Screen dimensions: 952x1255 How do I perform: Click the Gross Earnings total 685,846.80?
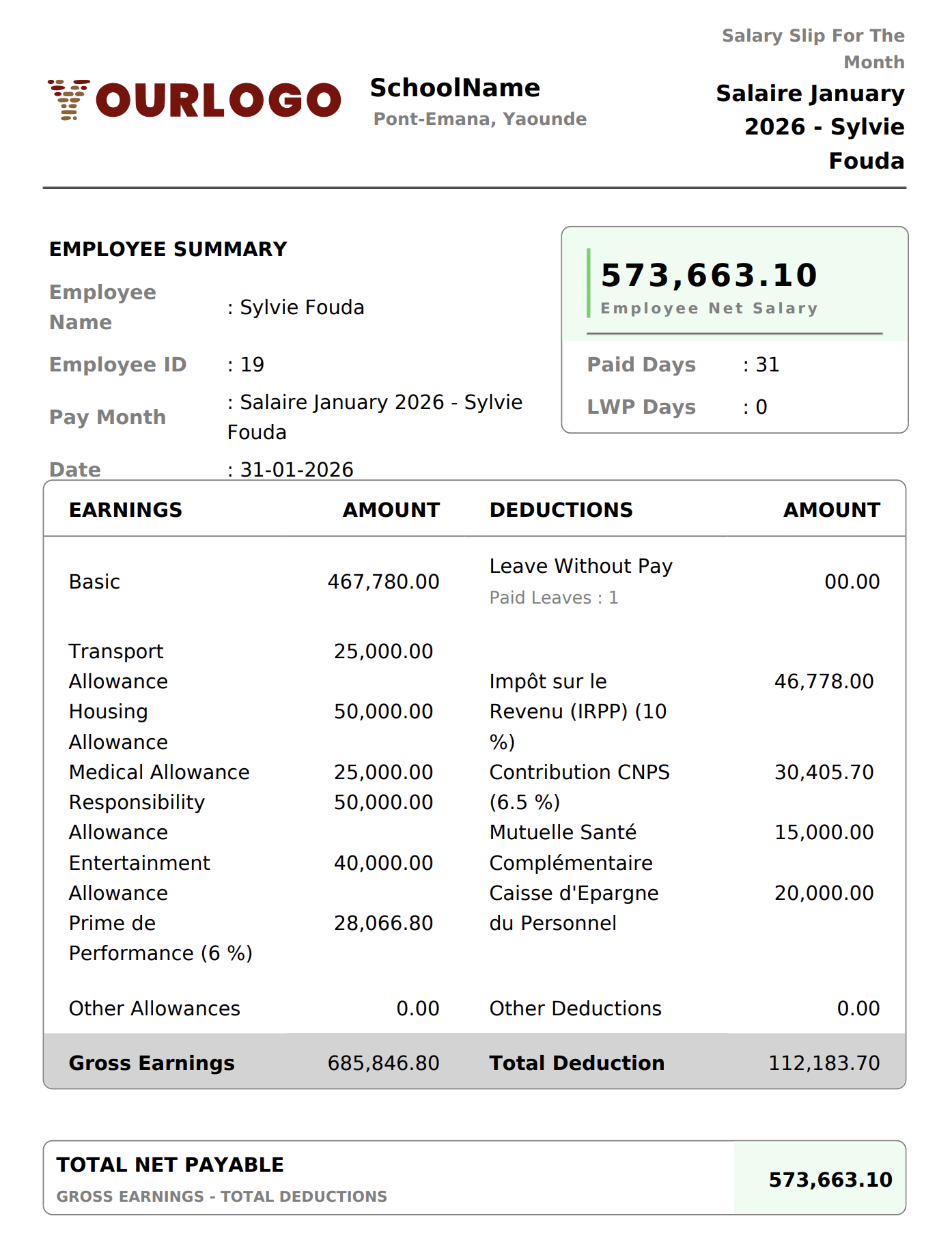(x=383, y=1063)
